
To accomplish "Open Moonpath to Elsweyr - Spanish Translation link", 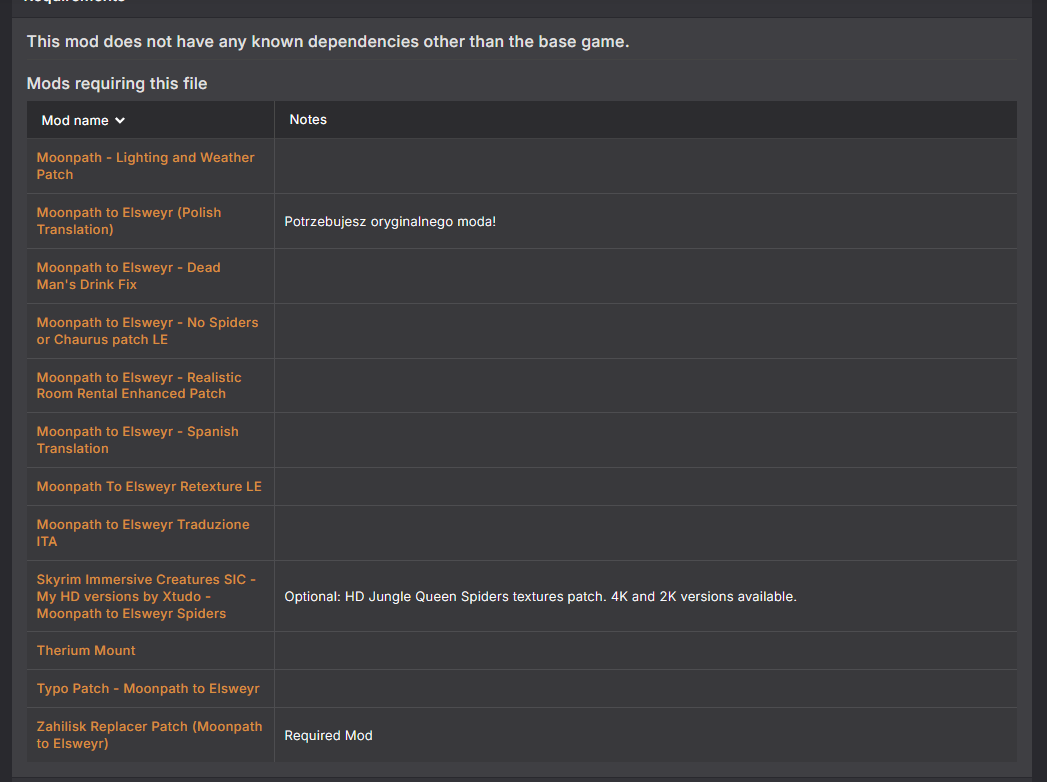I will (138, 440).
